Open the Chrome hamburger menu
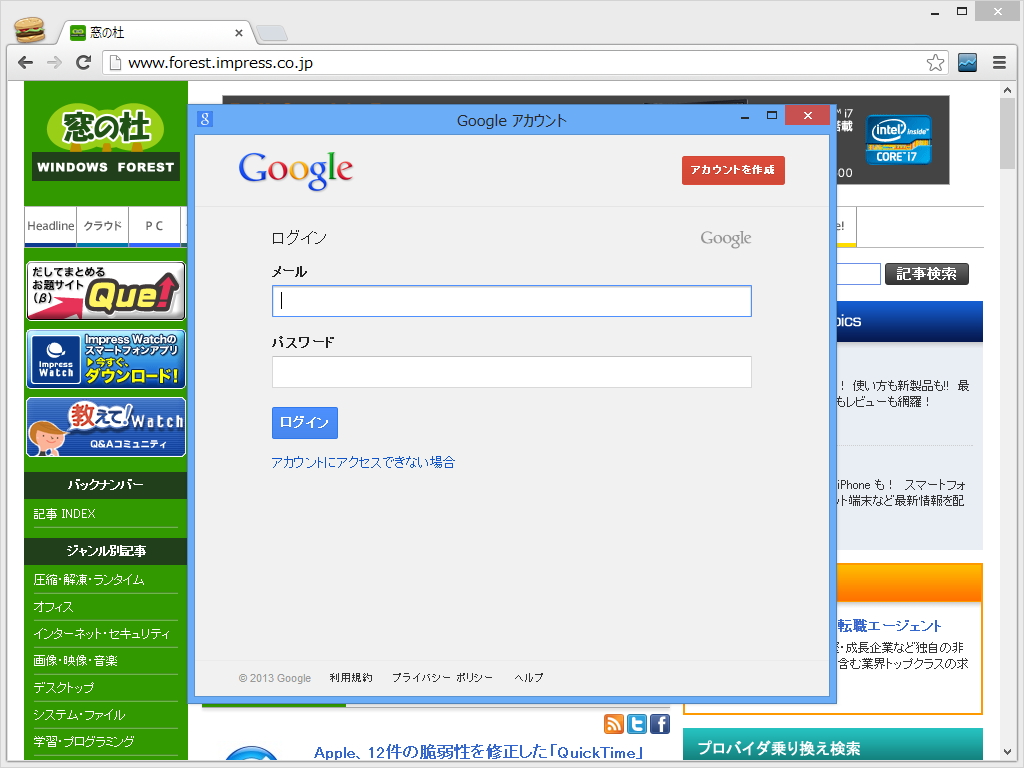1024x768 pixels. coord(1000,62)
